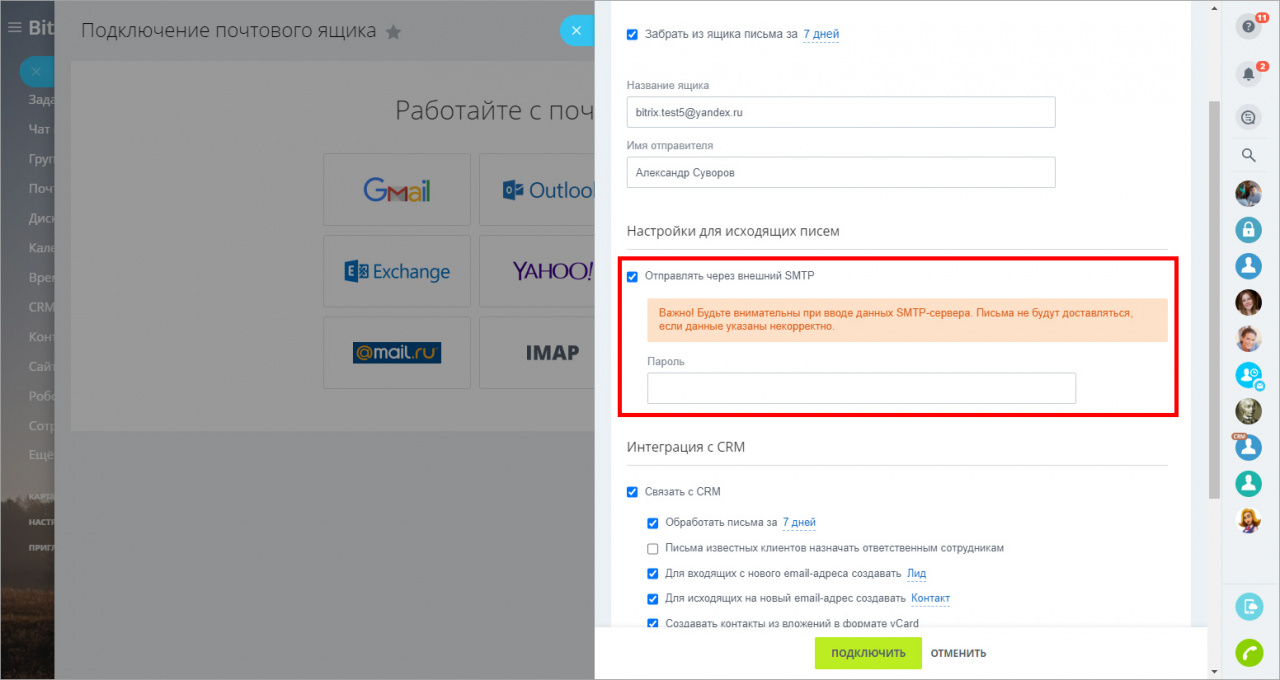Enable Письма известных клиентов назначать ответственным checkbox

(653, 548)
